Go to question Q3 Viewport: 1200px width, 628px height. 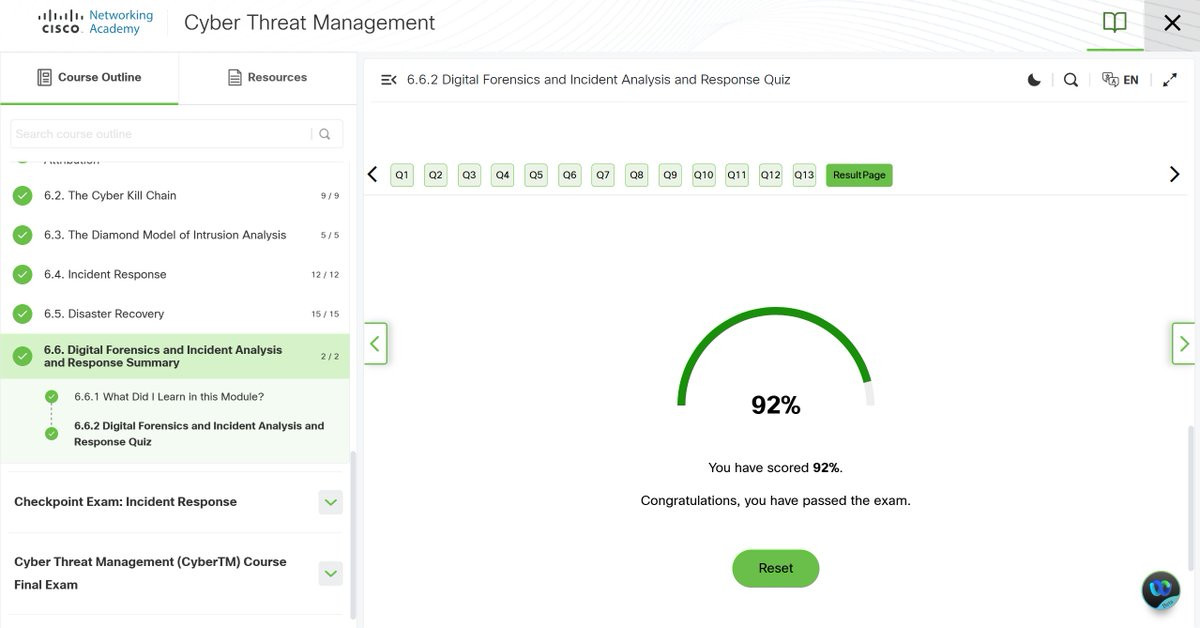tap(469, 175)
